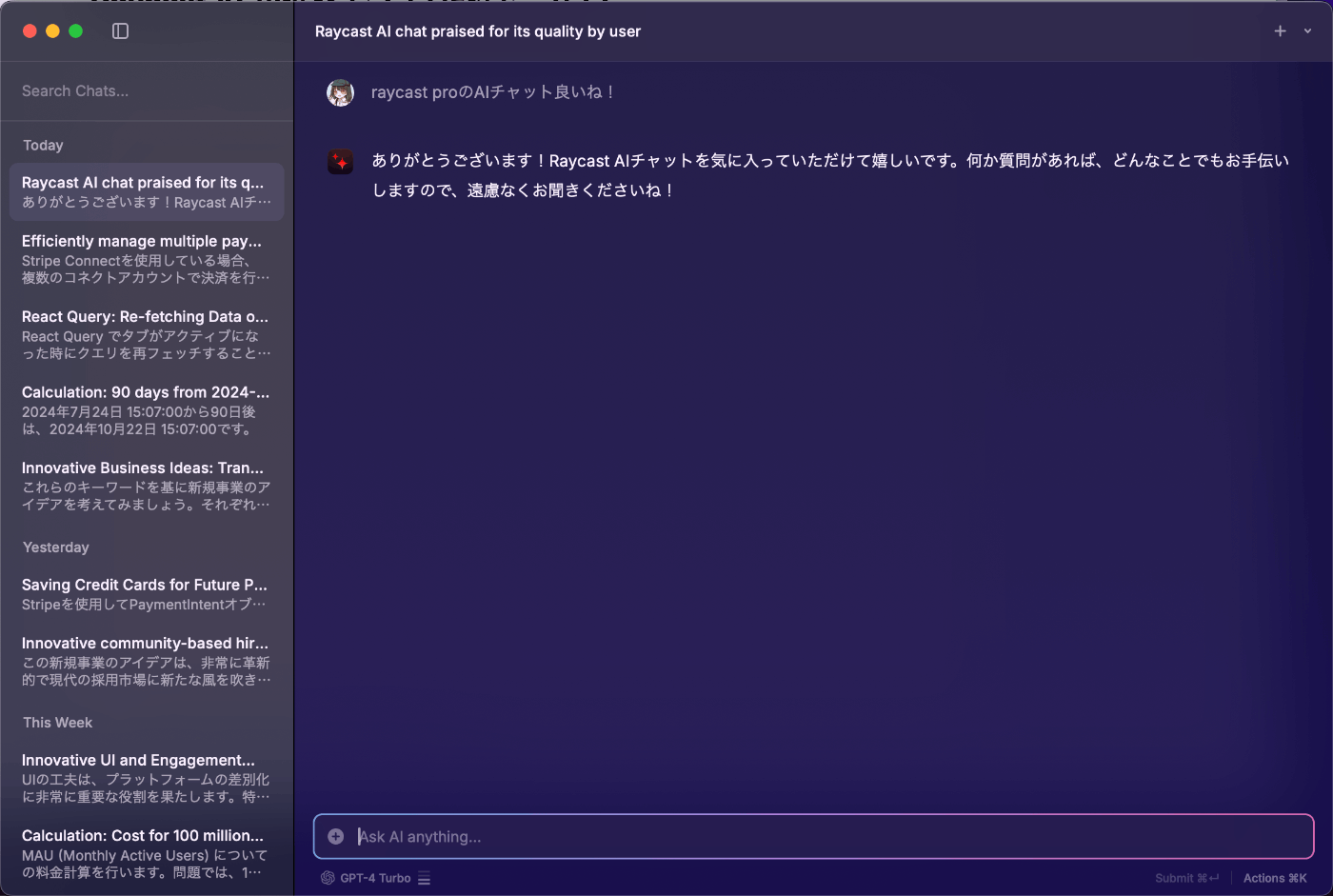Click the AI reply starting ありがとうございます
The width and height of the screenshot is (1333, 896).
tap(830, 175)
